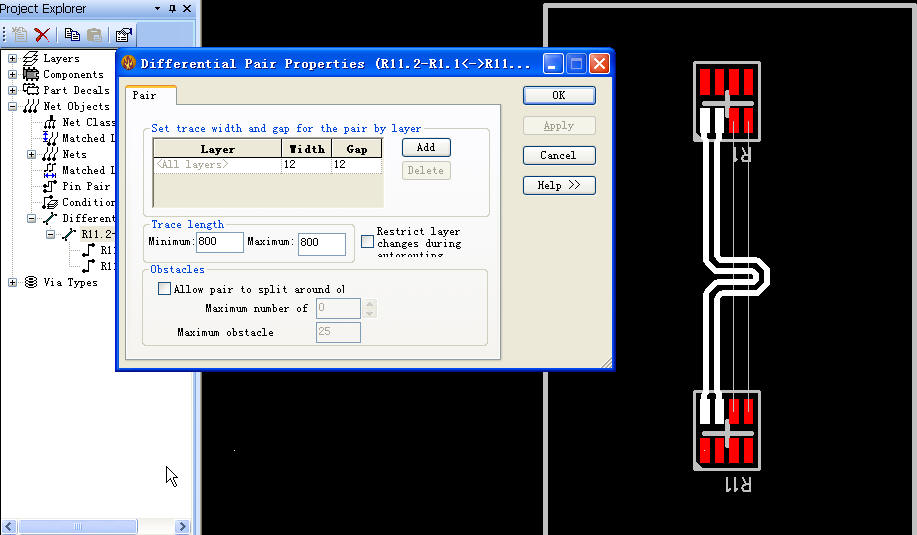917x535 pixels.
Task: Click the New item icon in Project Explorer toolbar
Action: pos(19,34)
